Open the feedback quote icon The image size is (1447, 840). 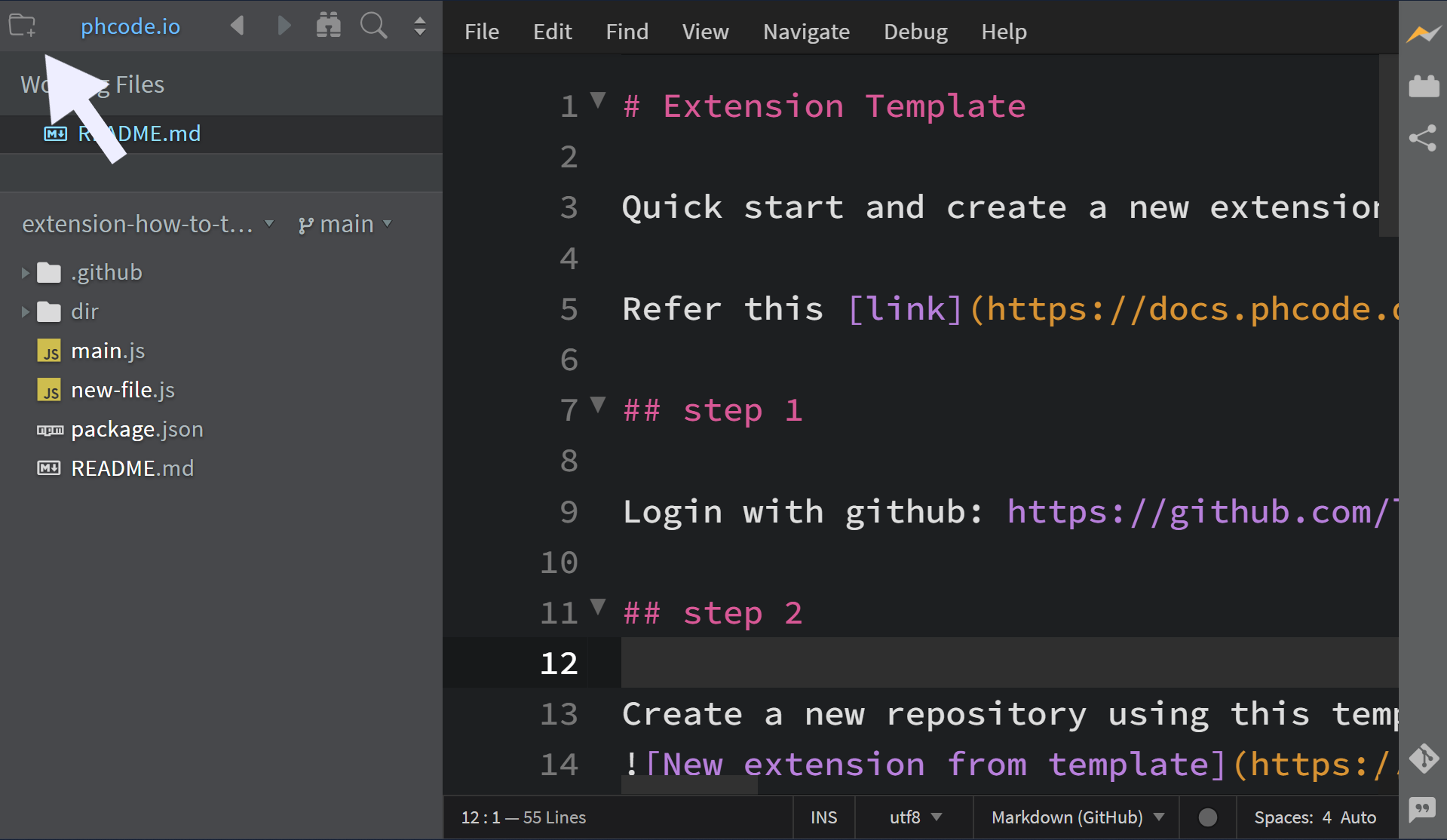tap(1423, 810)
